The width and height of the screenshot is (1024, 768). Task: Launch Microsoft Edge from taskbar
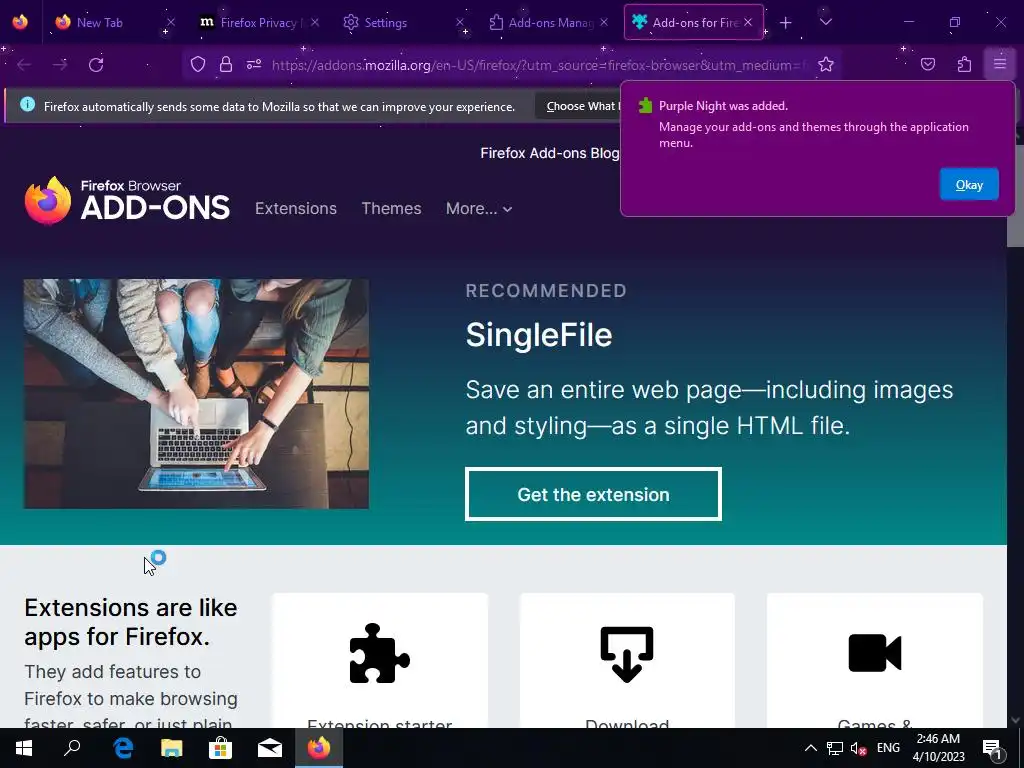[123, 748]
